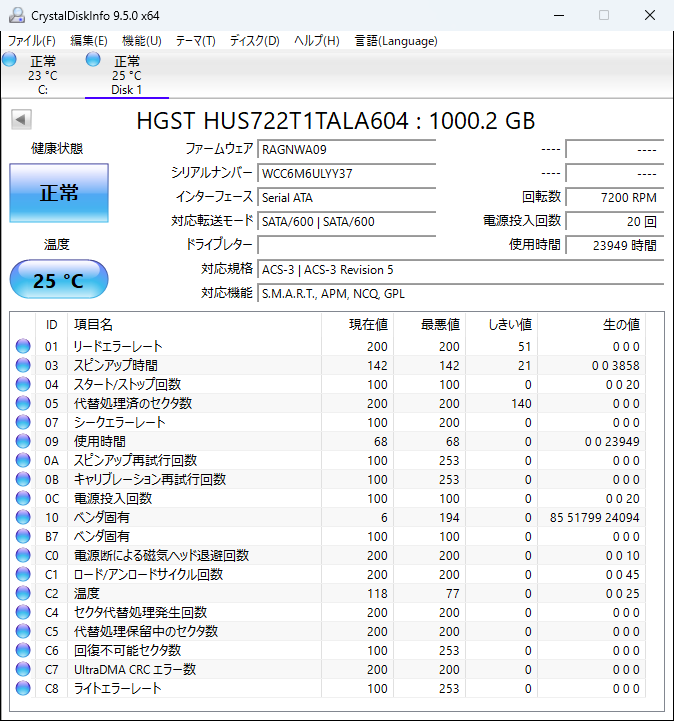
Task: Click status orb beside 代替処理済のセクタ数
Action: pos(23,403)
